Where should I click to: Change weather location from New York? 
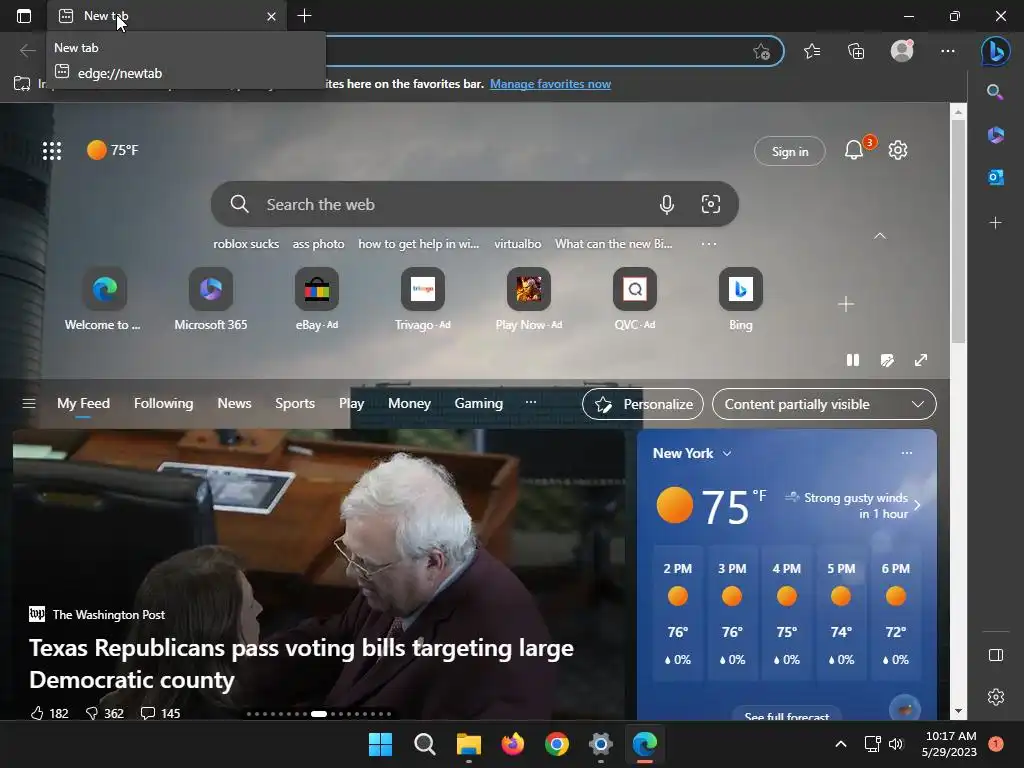692,453
